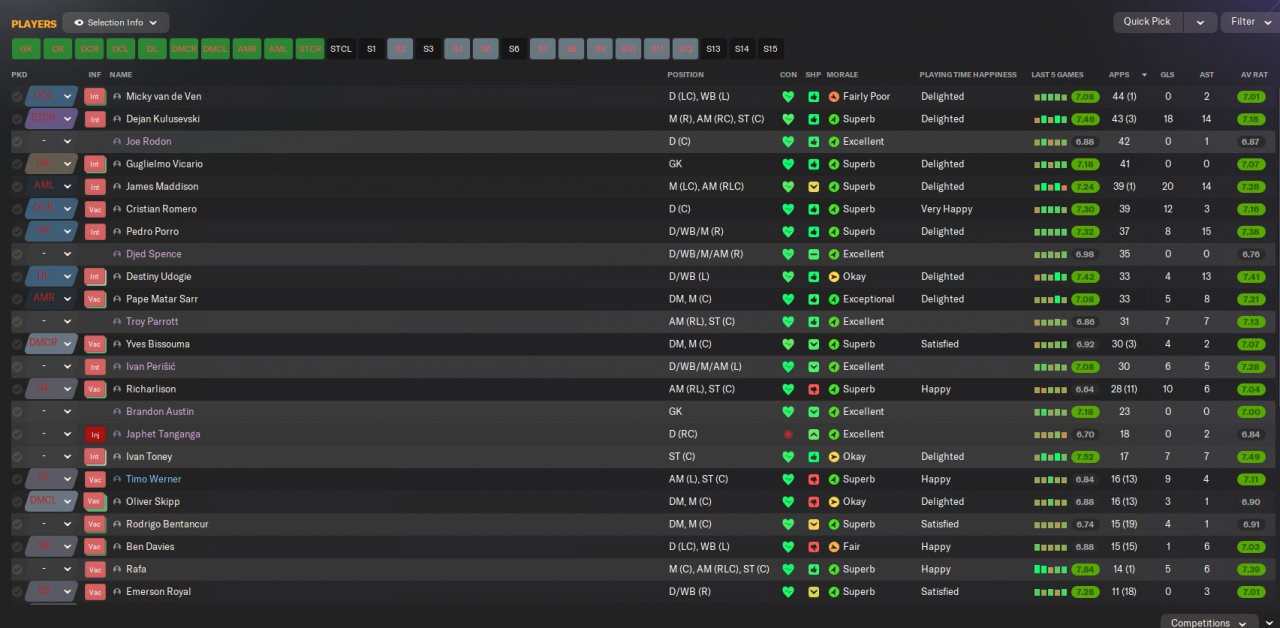Click the Vac status icon for Cristian Romero

pos(95,209)
